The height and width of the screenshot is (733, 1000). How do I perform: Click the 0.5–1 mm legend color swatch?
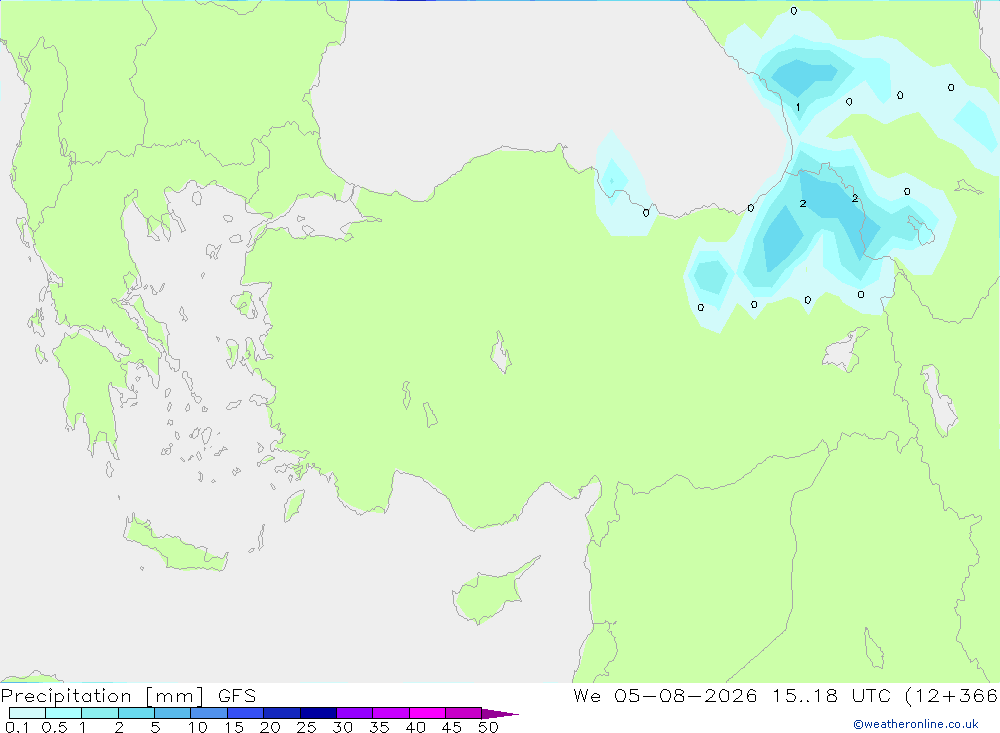[64, 713]
